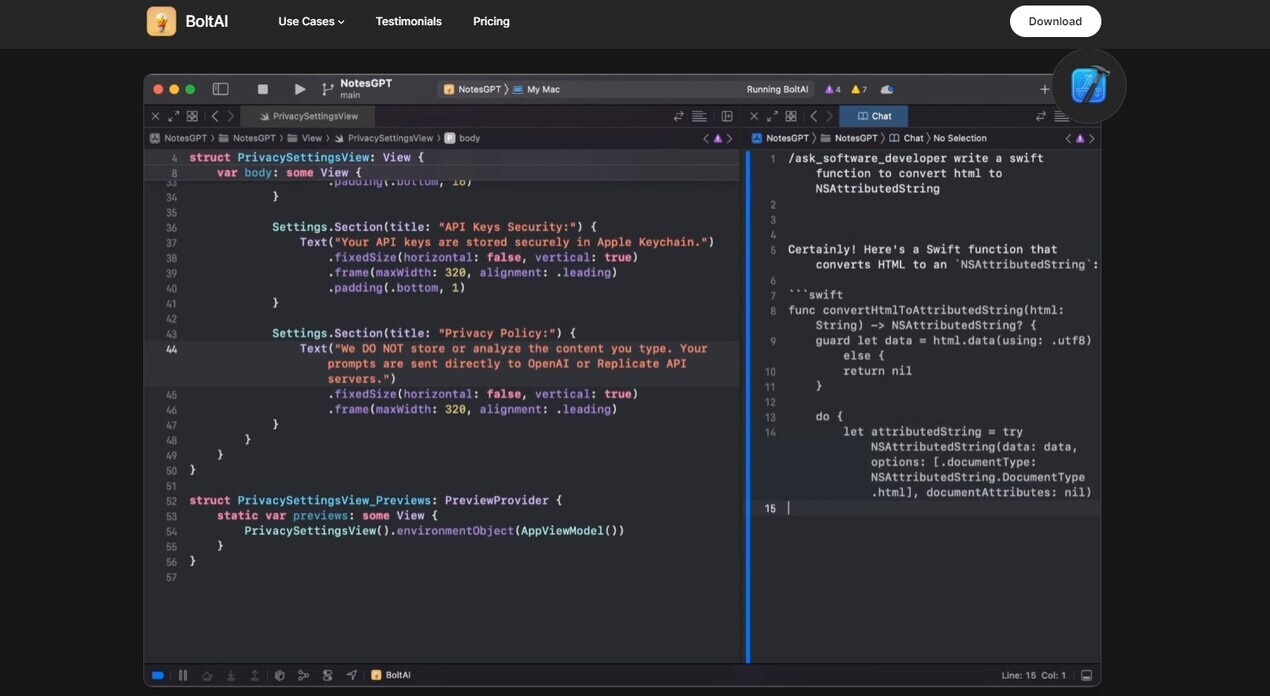Screen dimensions: 1270x696
Task: Click the white Download button
Action: click(1055, 21)
